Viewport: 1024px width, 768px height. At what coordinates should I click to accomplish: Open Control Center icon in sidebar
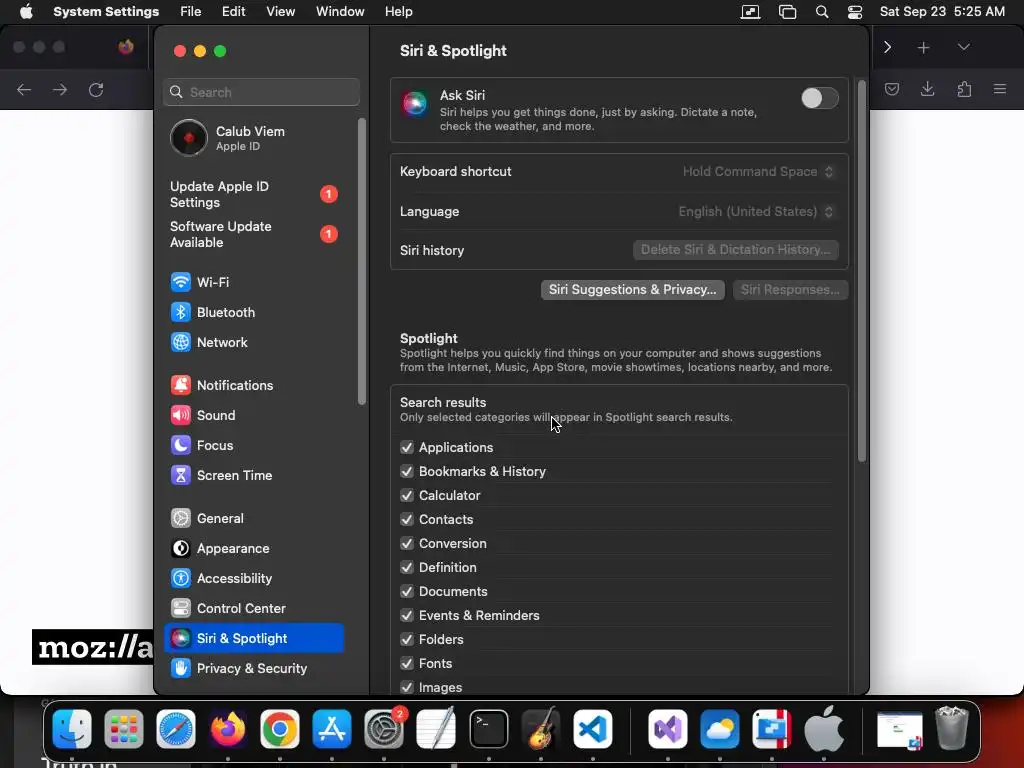181,609
